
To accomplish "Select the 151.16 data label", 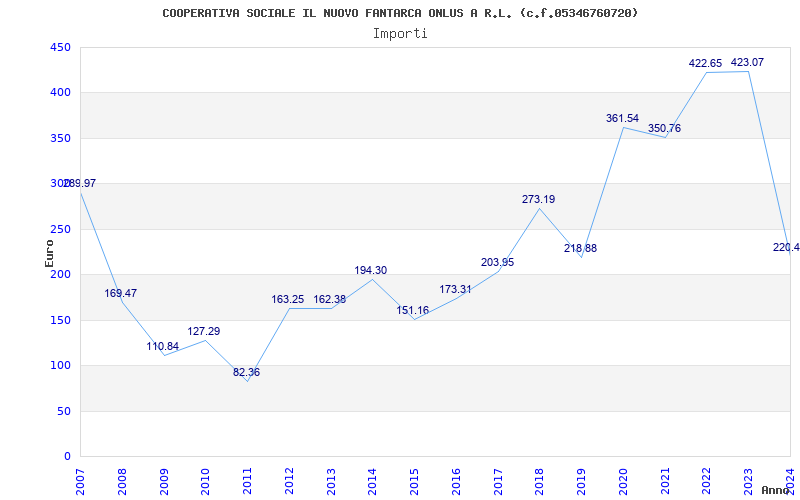I will 413,310.
